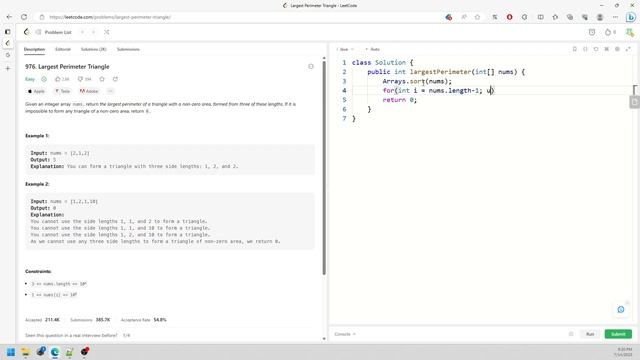640x360 pixels.
Task: Switch to the Editorial tab
Action: tap(63, 49)
